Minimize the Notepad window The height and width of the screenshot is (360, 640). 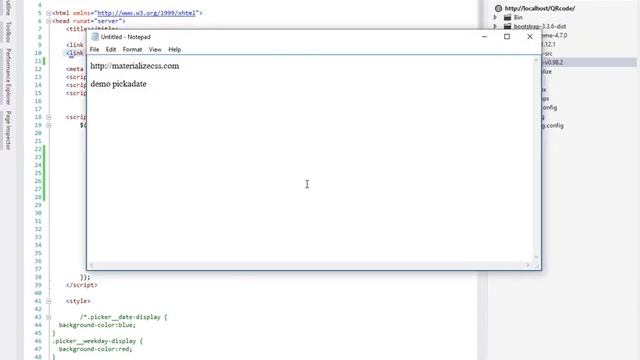point(484,37)
